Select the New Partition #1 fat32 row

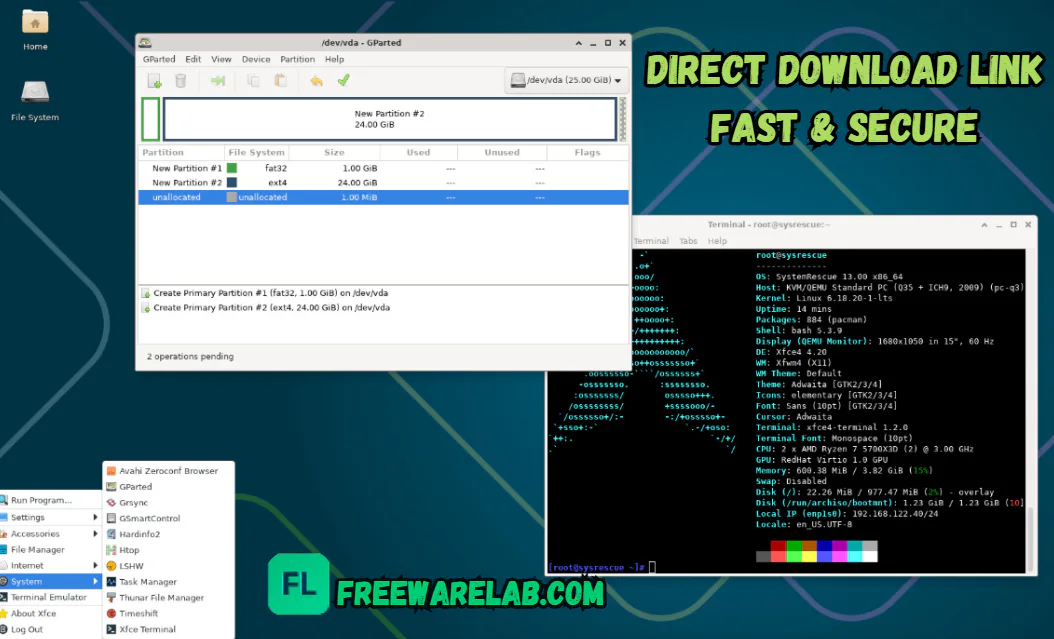tap(383, 168)
